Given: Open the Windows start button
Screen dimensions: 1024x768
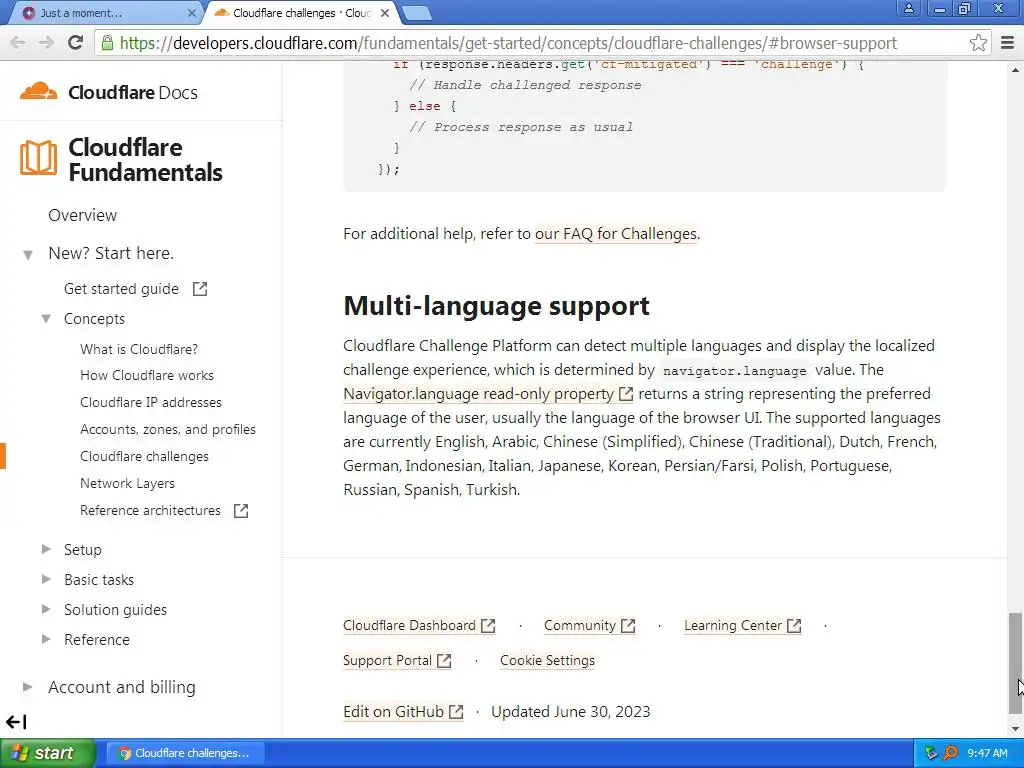Looking at the screenshot, I should coord(47,753).
